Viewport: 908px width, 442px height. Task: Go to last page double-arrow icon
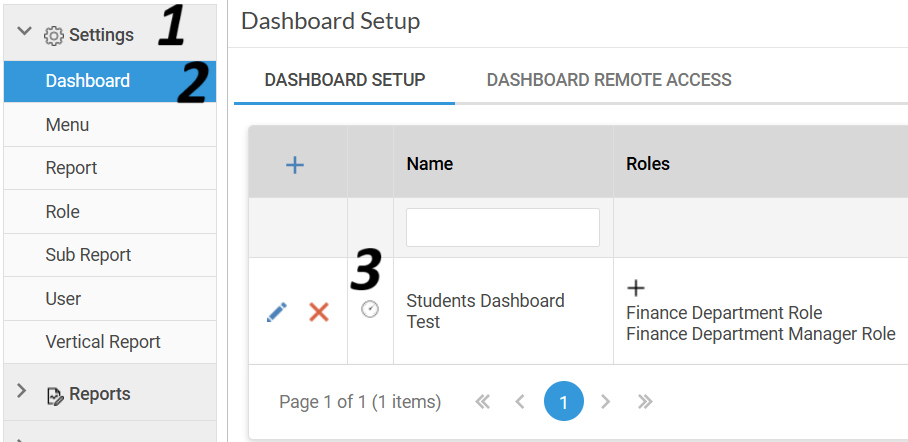(x=645, y=401)
